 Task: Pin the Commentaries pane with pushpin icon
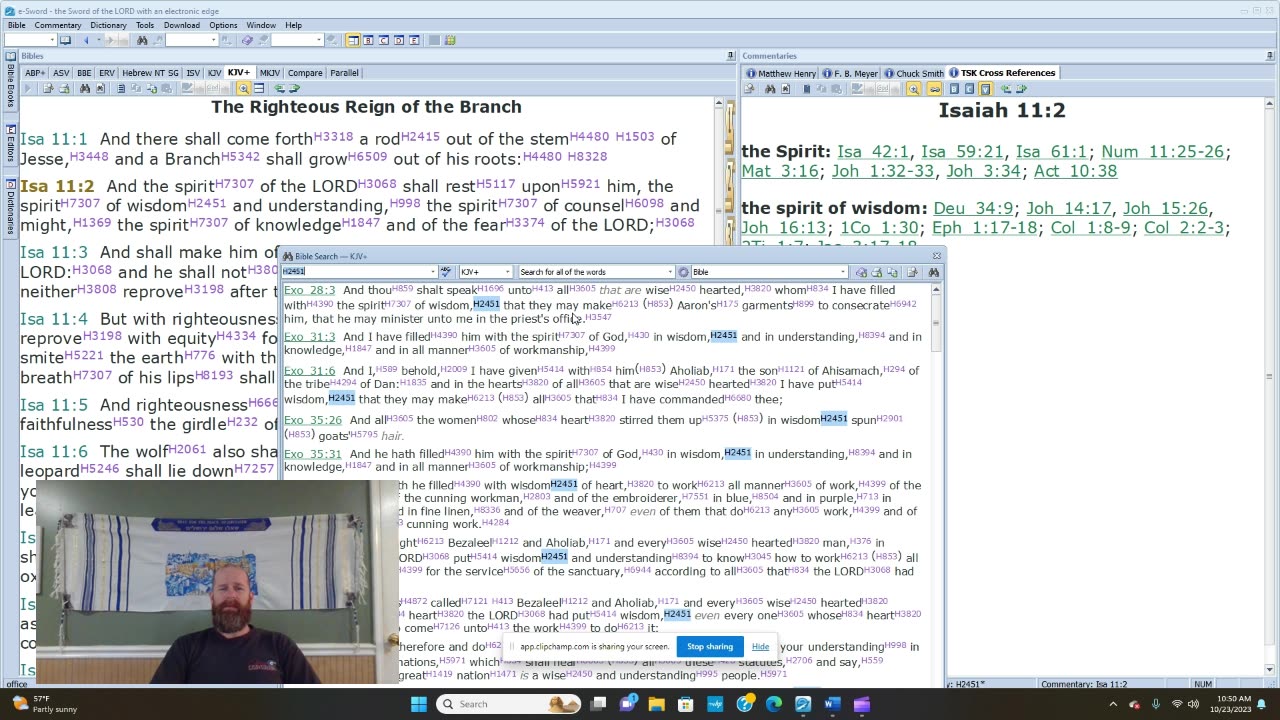point(1271,56)
